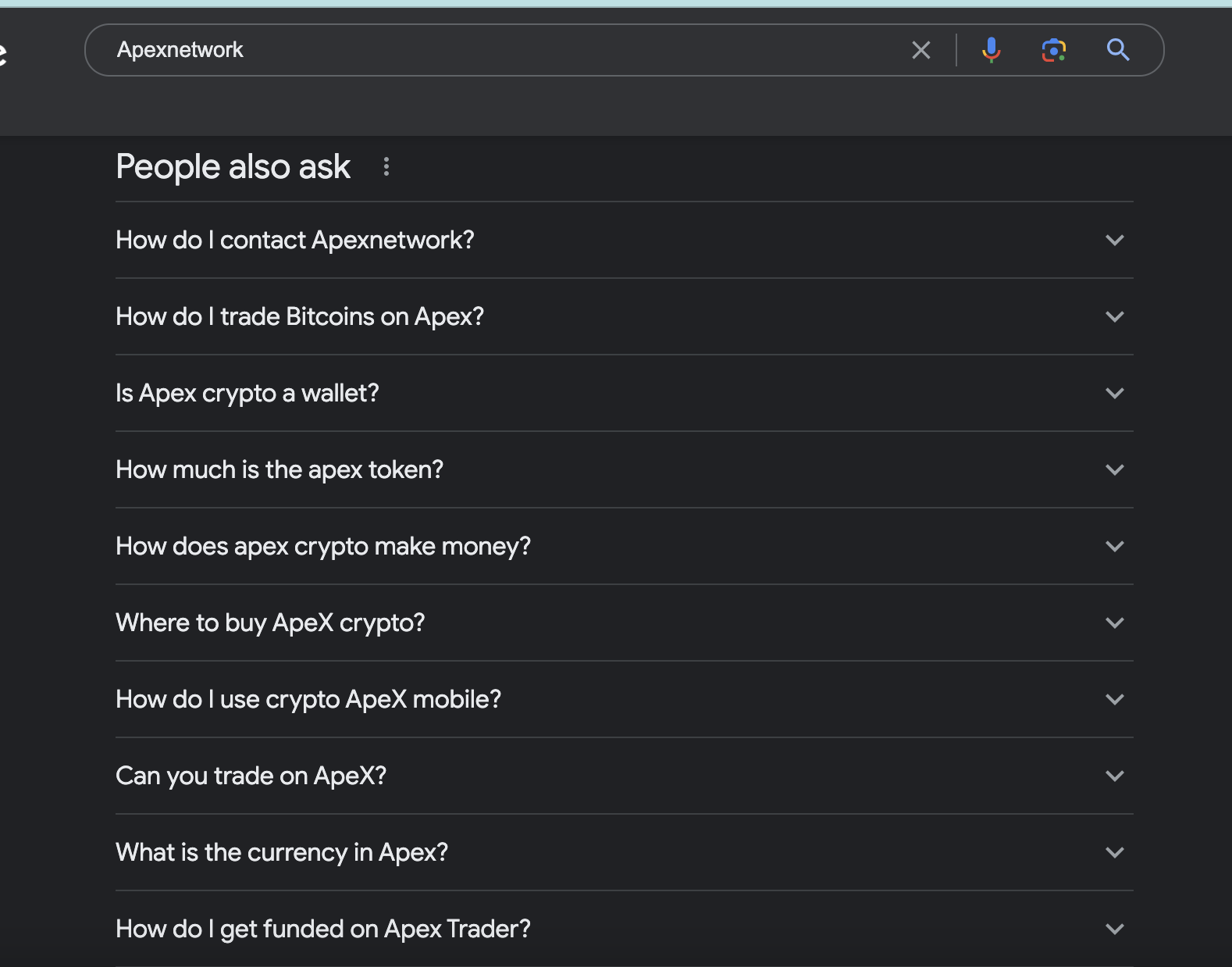Open Google Lens image search

[x=1053, y=51]
